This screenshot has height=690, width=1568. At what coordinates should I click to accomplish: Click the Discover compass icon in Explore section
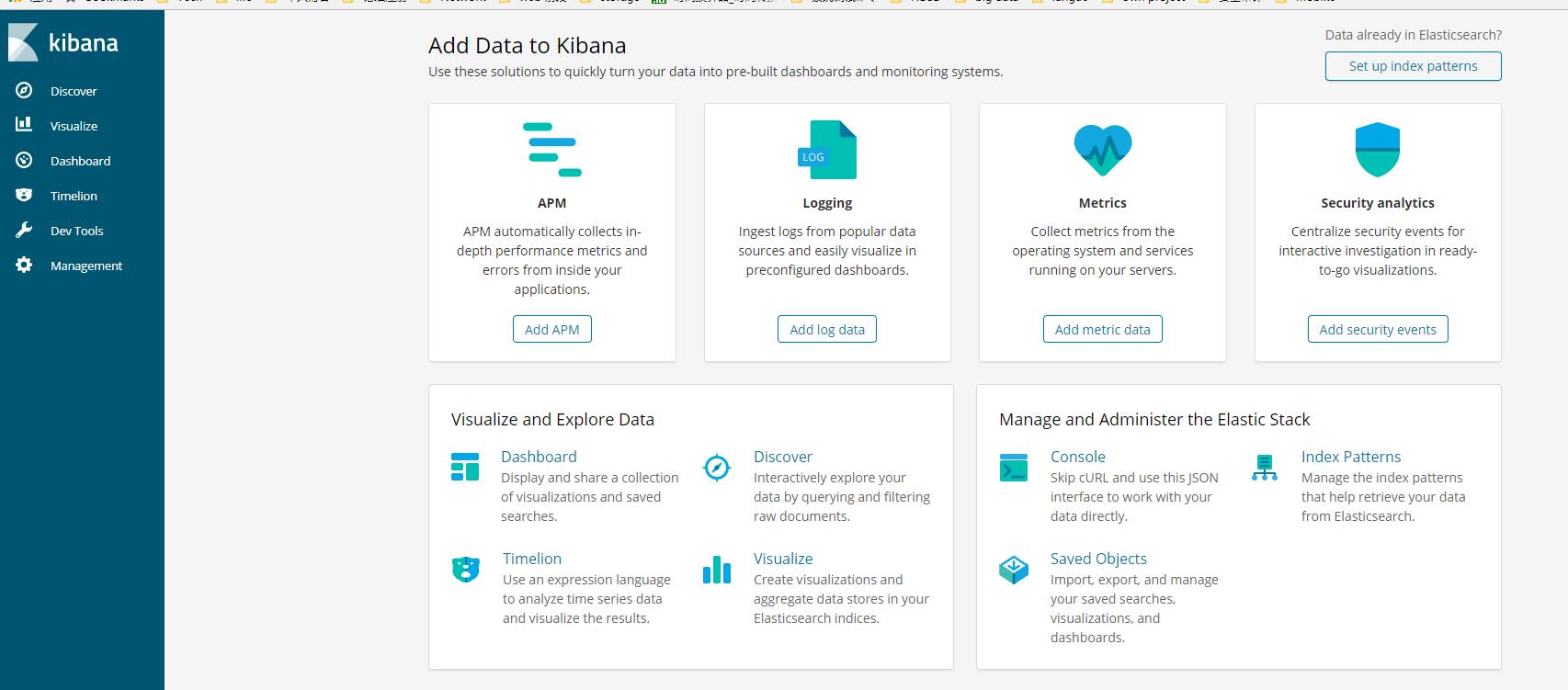pyautogui.click(x=717, y=468)
